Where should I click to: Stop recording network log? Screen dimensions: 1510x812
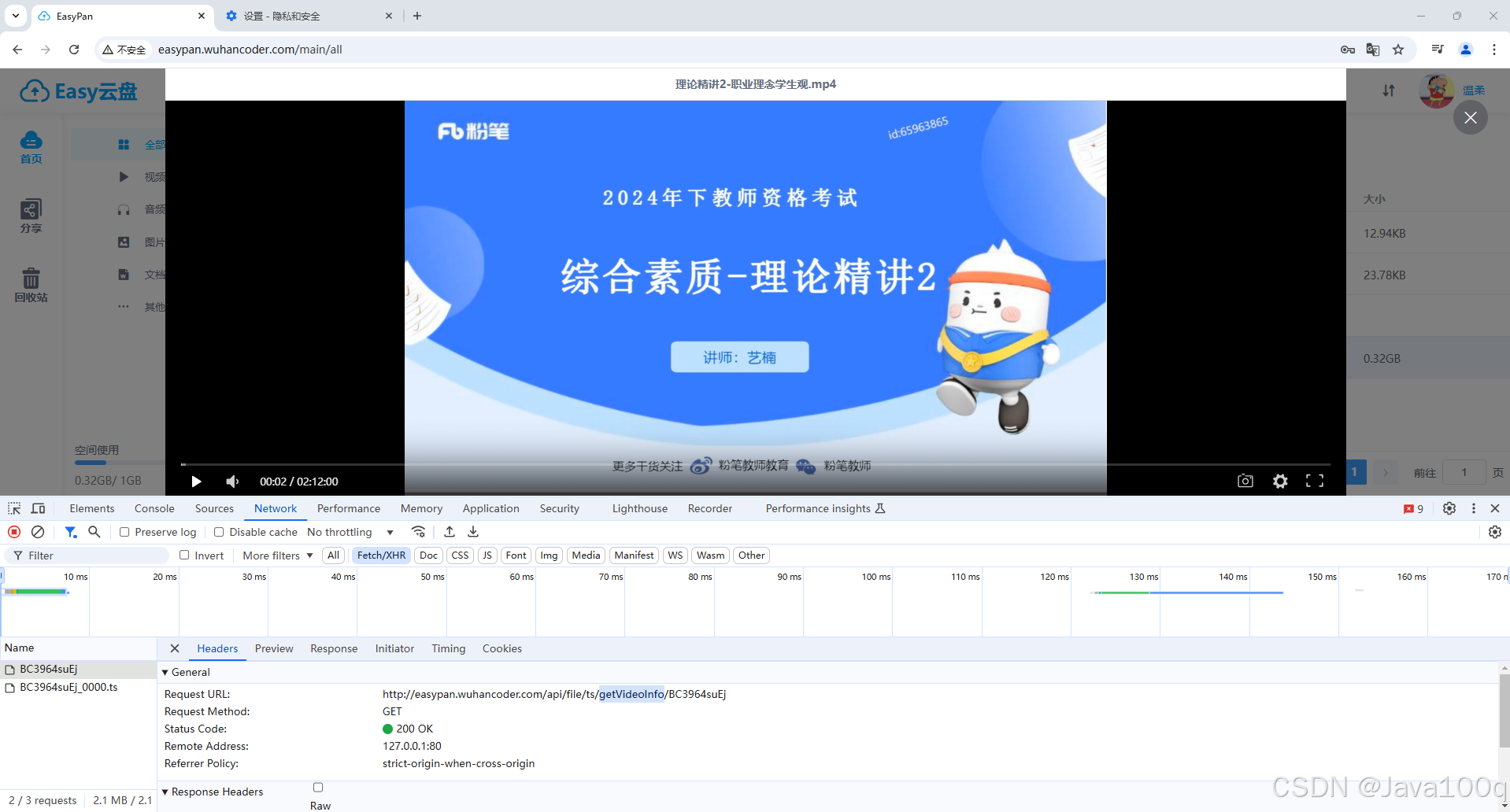click(14, 532)
